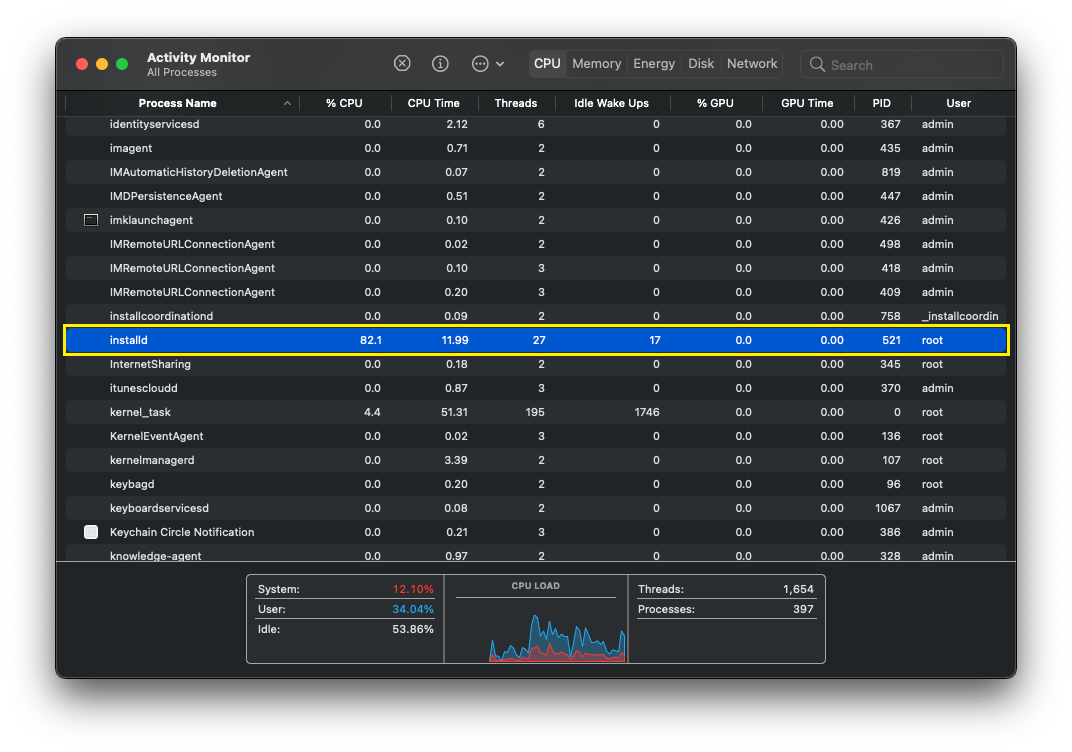1072x752 pixels.
Task: Toggle the Process Name sort chevron
Action: tap(287, 103)
